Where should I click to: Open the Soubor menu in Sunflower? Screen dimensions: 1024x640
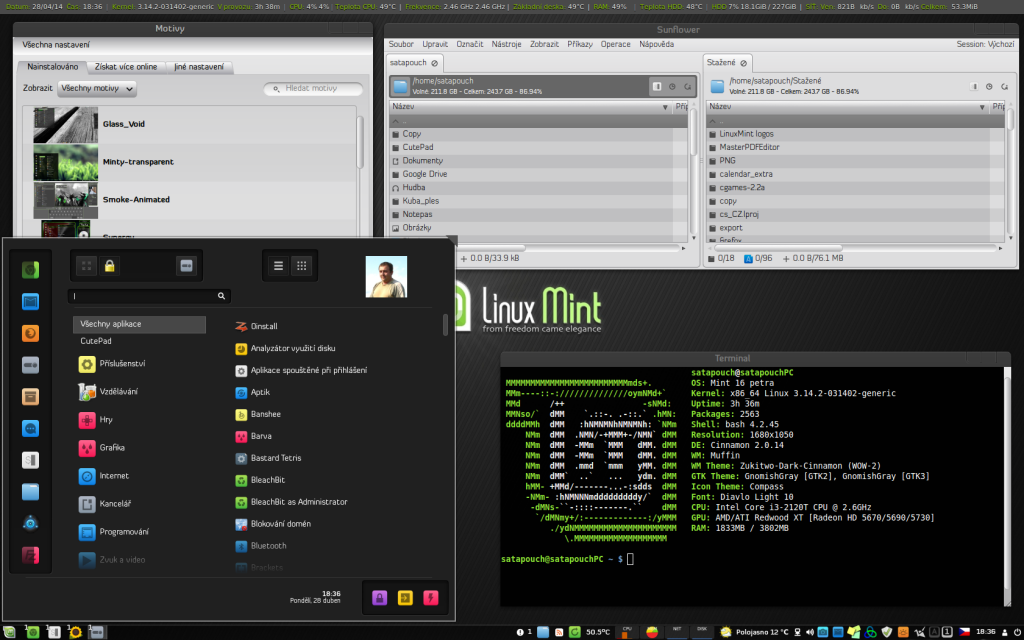coord(401,44)
